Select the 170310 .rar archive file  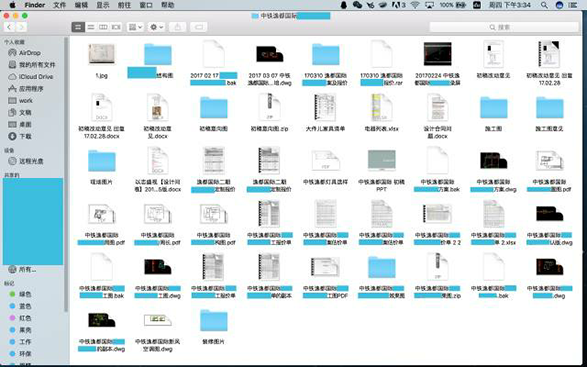(381, 63)
